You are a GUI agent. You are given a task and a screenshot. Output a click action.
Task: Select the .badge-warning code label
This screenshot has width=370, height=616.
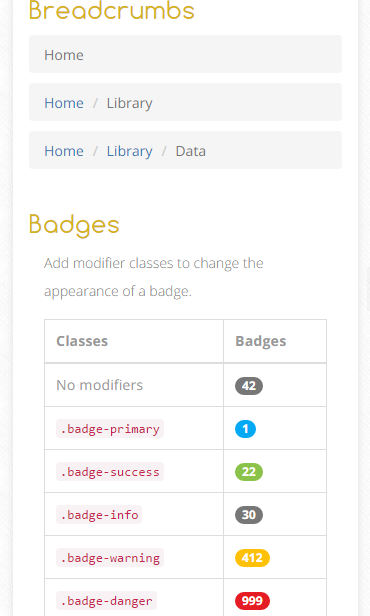point(110,557)
